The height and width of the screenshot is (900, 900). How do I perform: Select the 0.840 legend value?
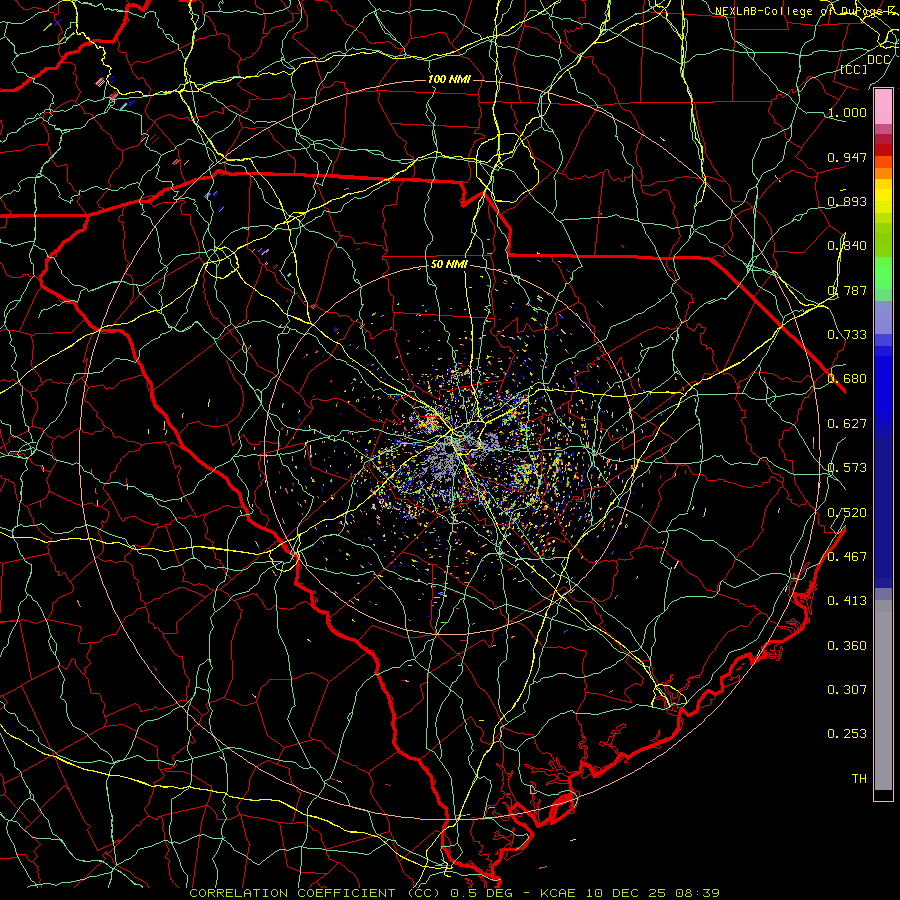pyautogui.click(x=847, y=245)
